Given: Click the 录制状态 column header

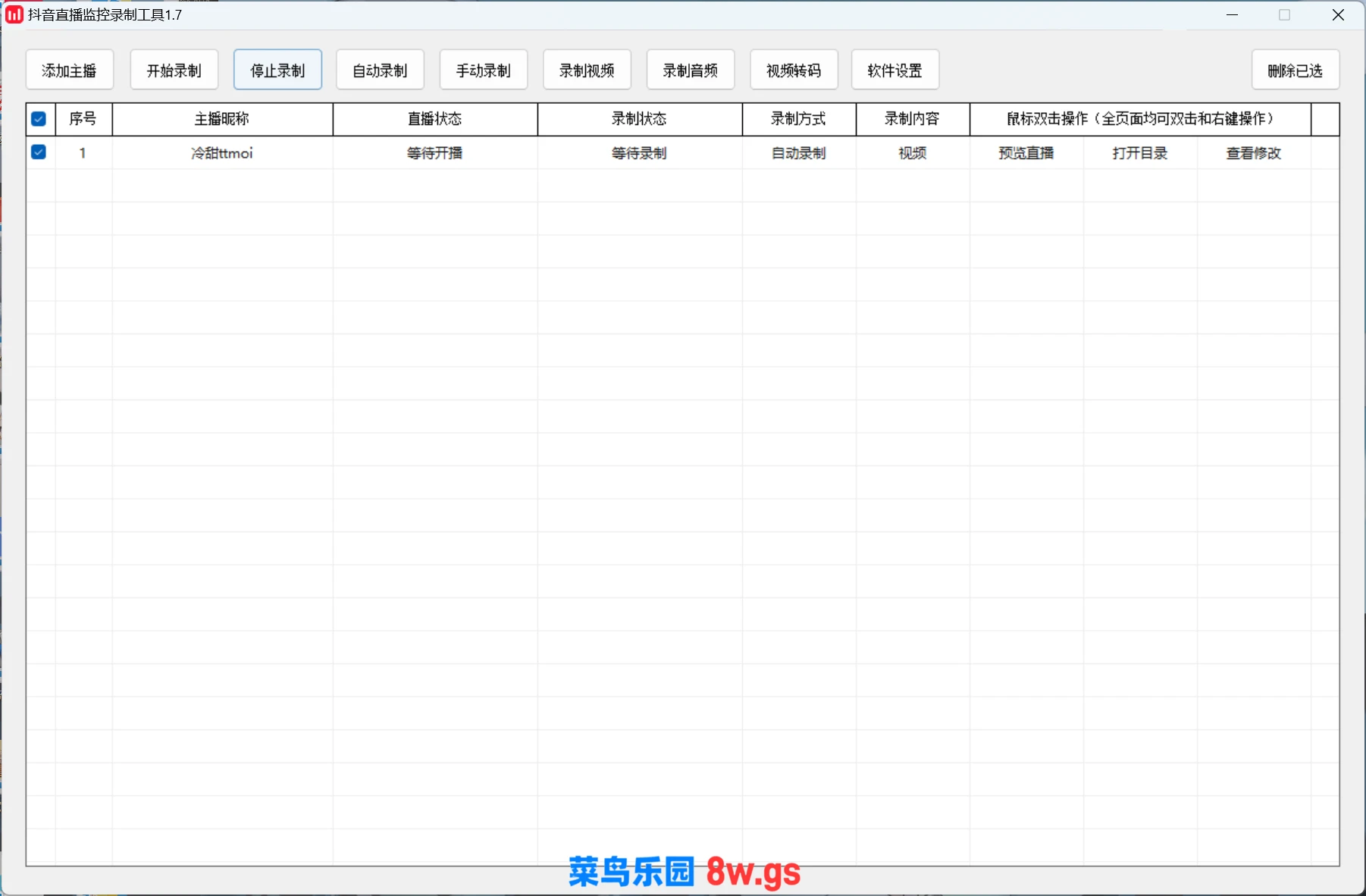Looking at the screenshot, I should pos(640,119).
